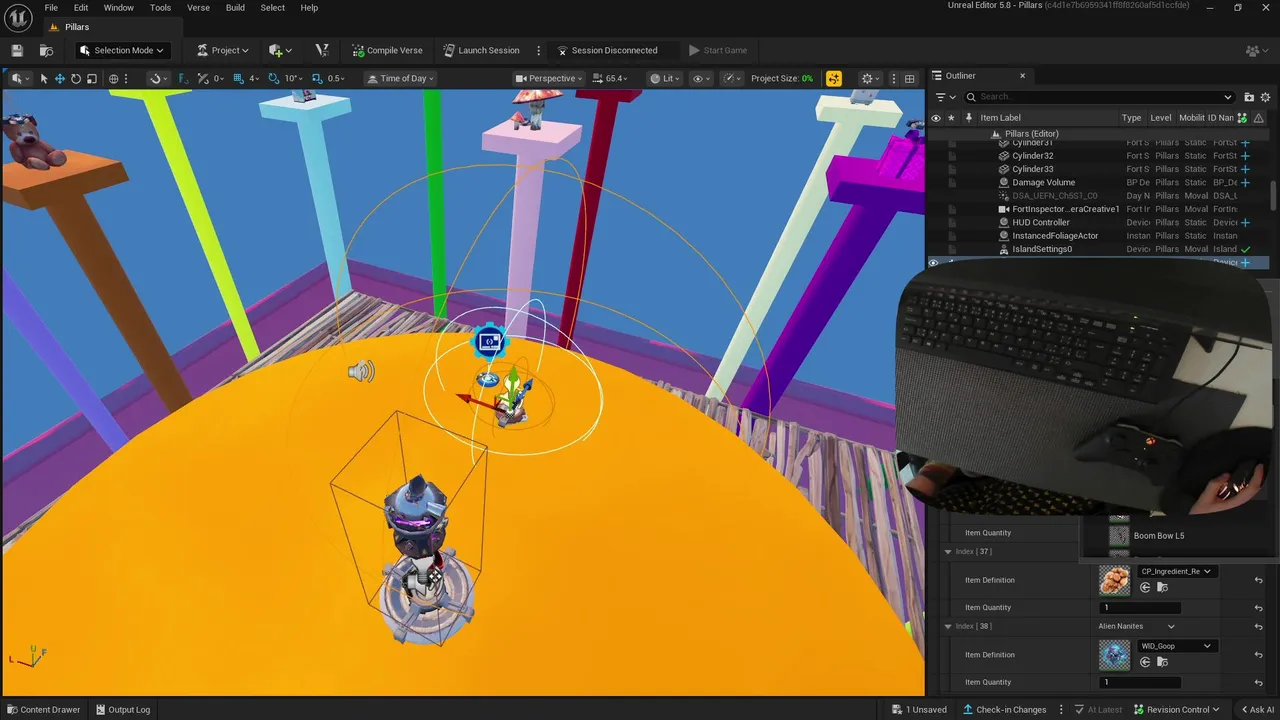The width and height of the screenshot is (1280, 720).
Task: Collapse the Index [37] array element
Action: (948, 551)
